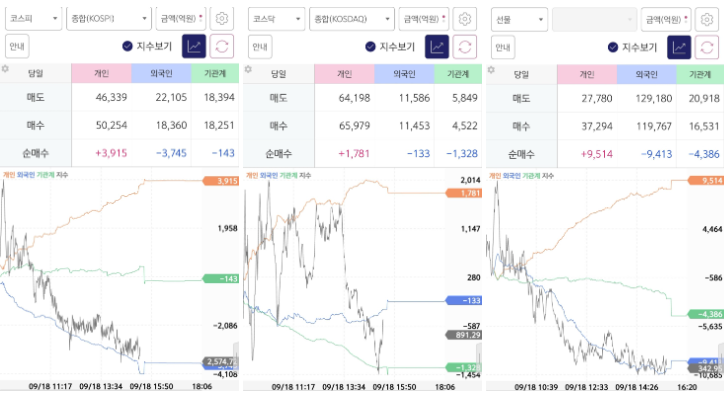This screenshot has height=395, width=727.
Task: Open the 코스피 market dropdown
Action: [x=33, y=19]
